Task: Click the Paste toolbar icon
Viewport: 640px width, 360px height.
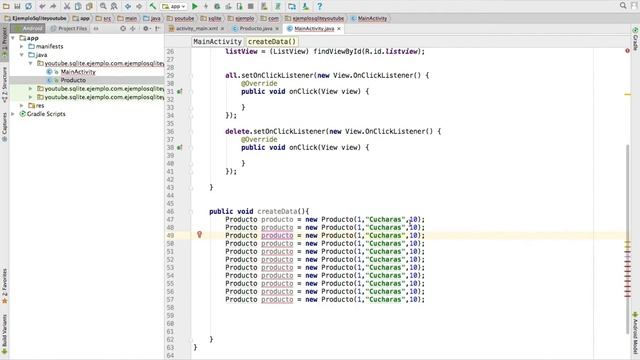Action: 89,6
